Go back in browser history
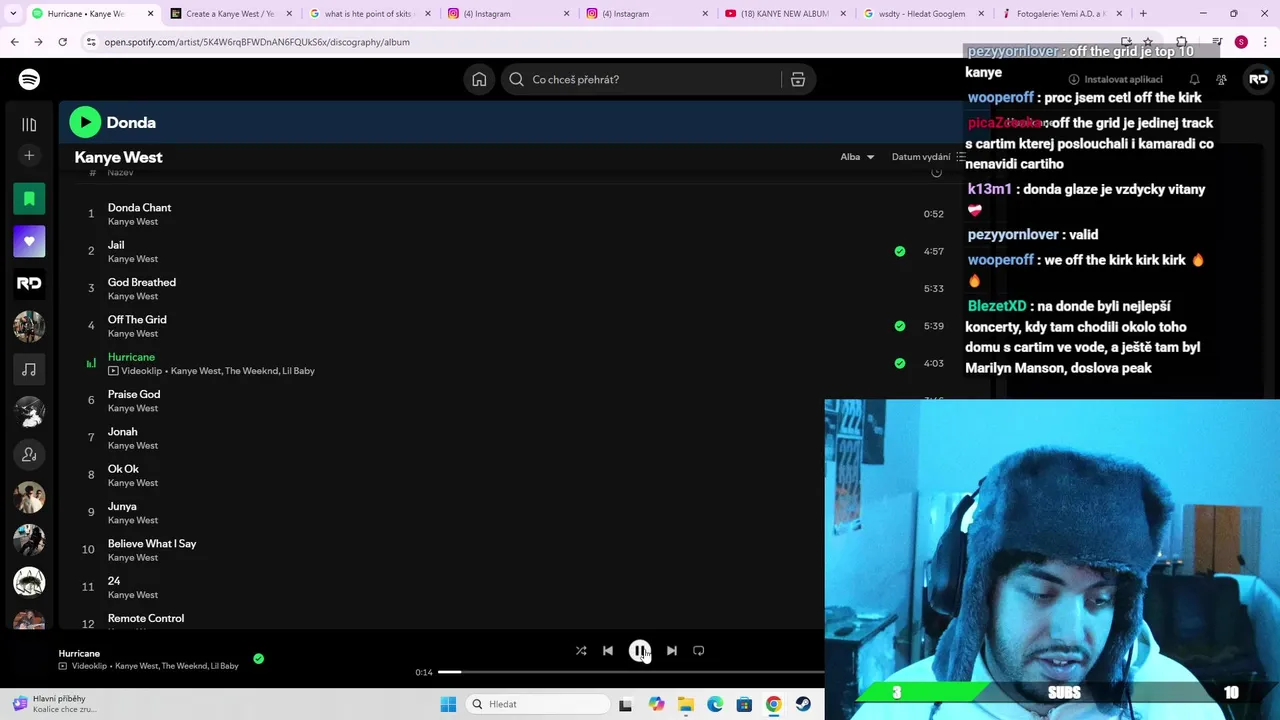 (14, 42)
